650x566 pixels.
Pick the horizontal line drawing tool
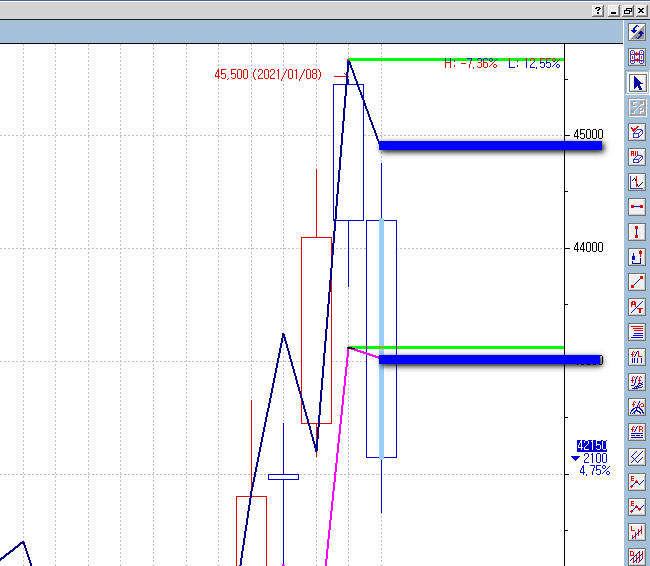point(637,207)
